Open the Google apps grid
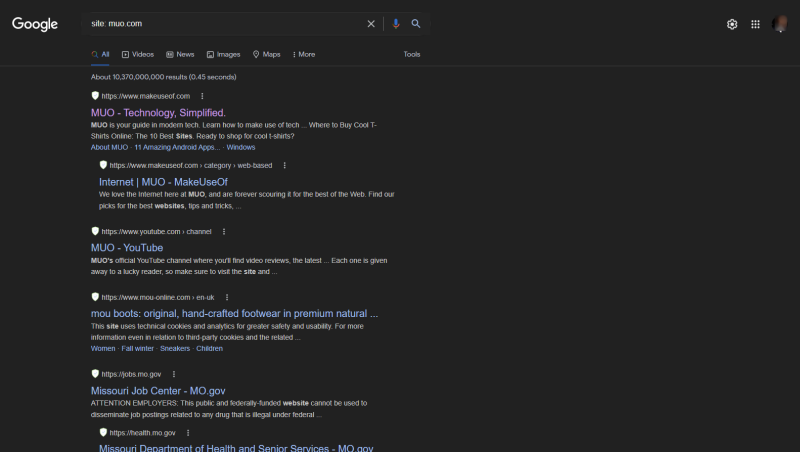Viewport: 800px width, 452px height. [x=756, y=24]
